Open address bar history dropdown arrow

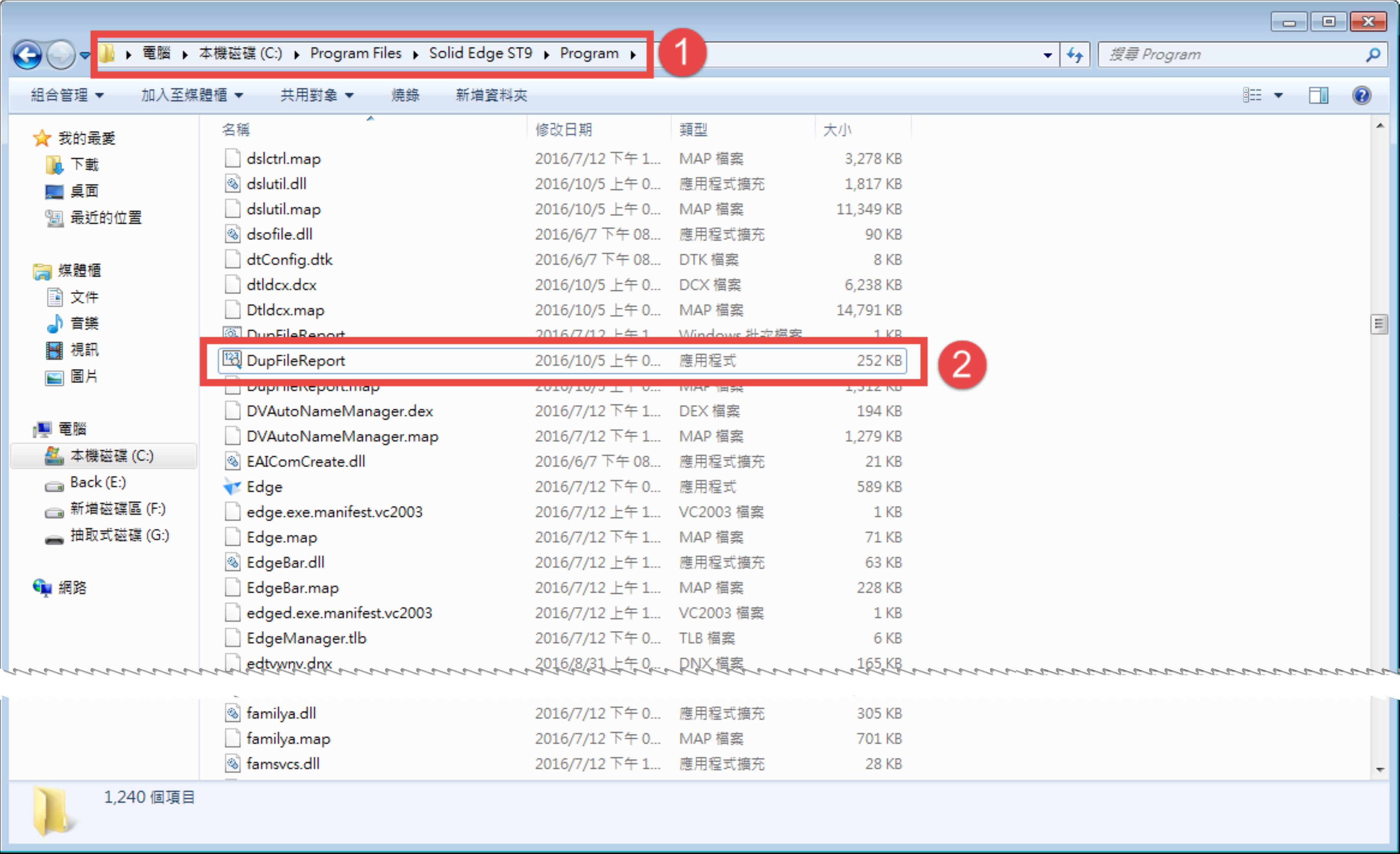(1047, 55)
